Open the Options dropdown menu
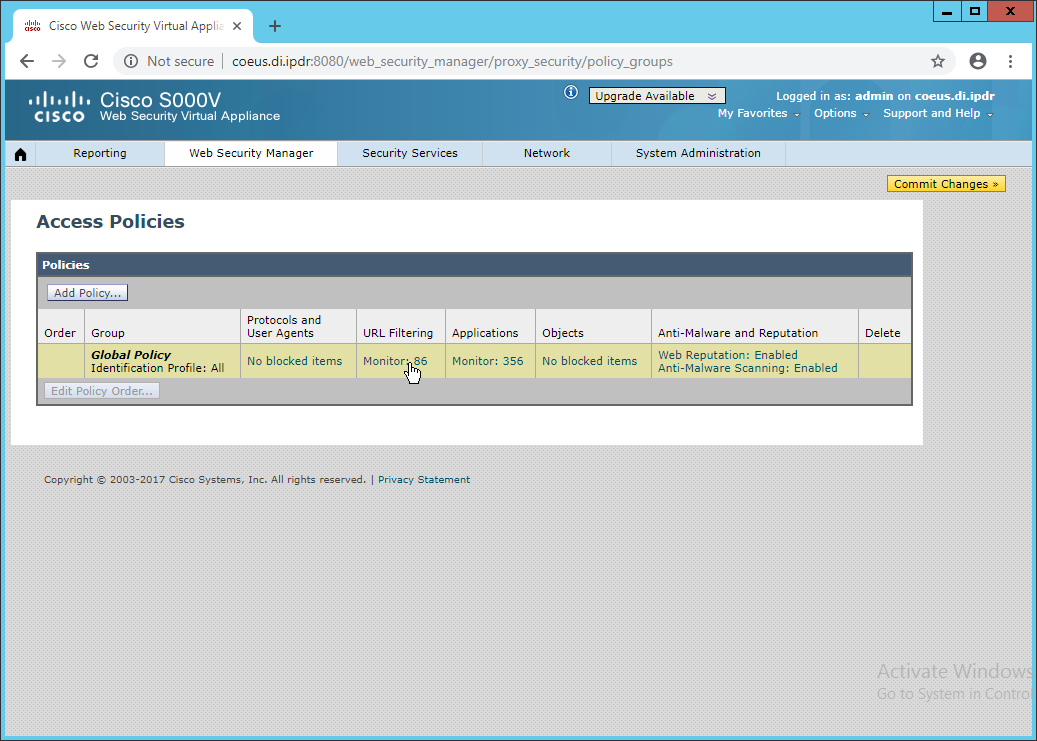 tap(841, 113)
